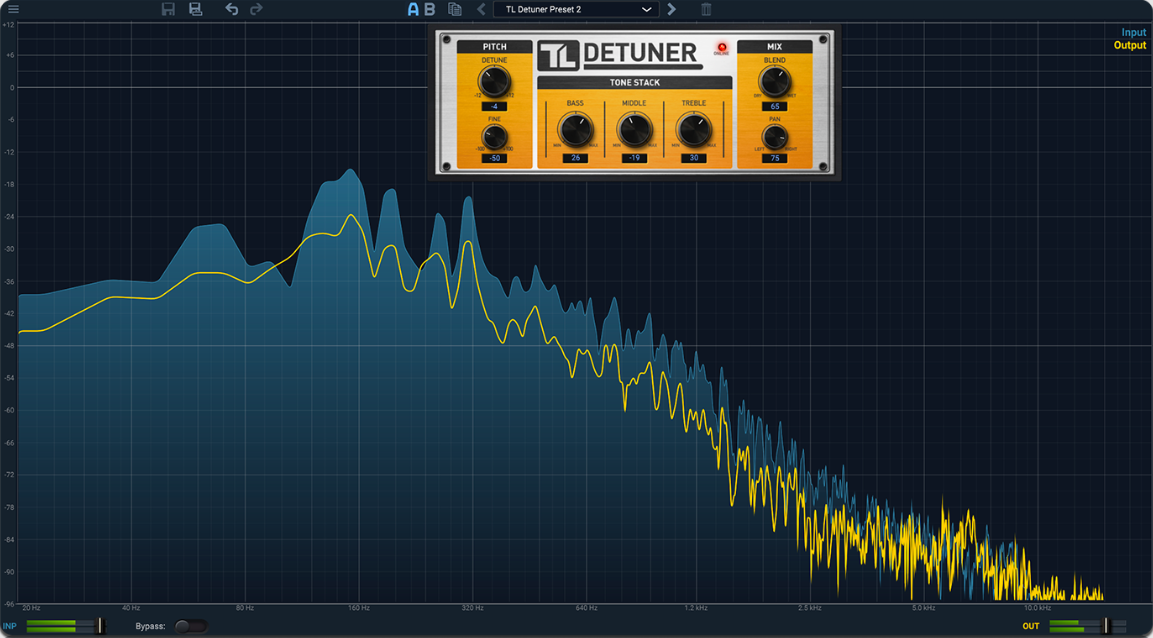
Task: Click the 160 Hz frequency axis label
Action: point(360,609)
